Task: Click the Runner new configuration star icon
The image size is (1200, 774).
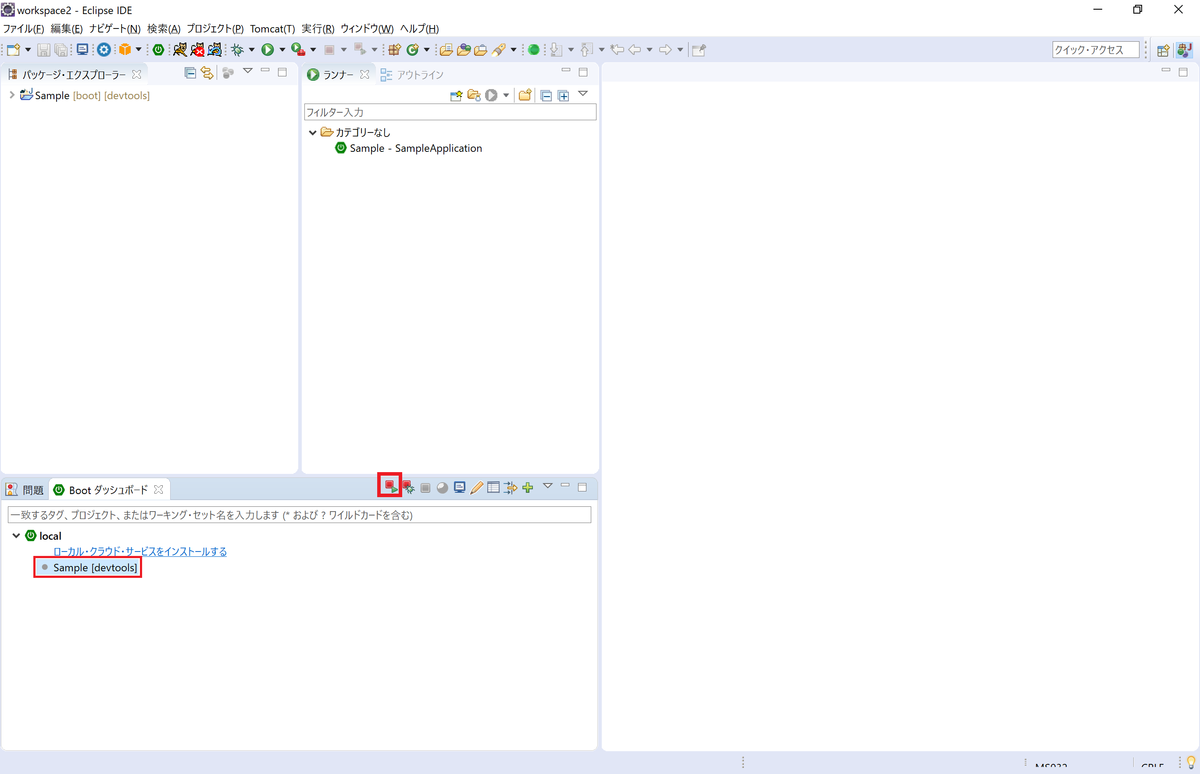Action: point(456,95)
